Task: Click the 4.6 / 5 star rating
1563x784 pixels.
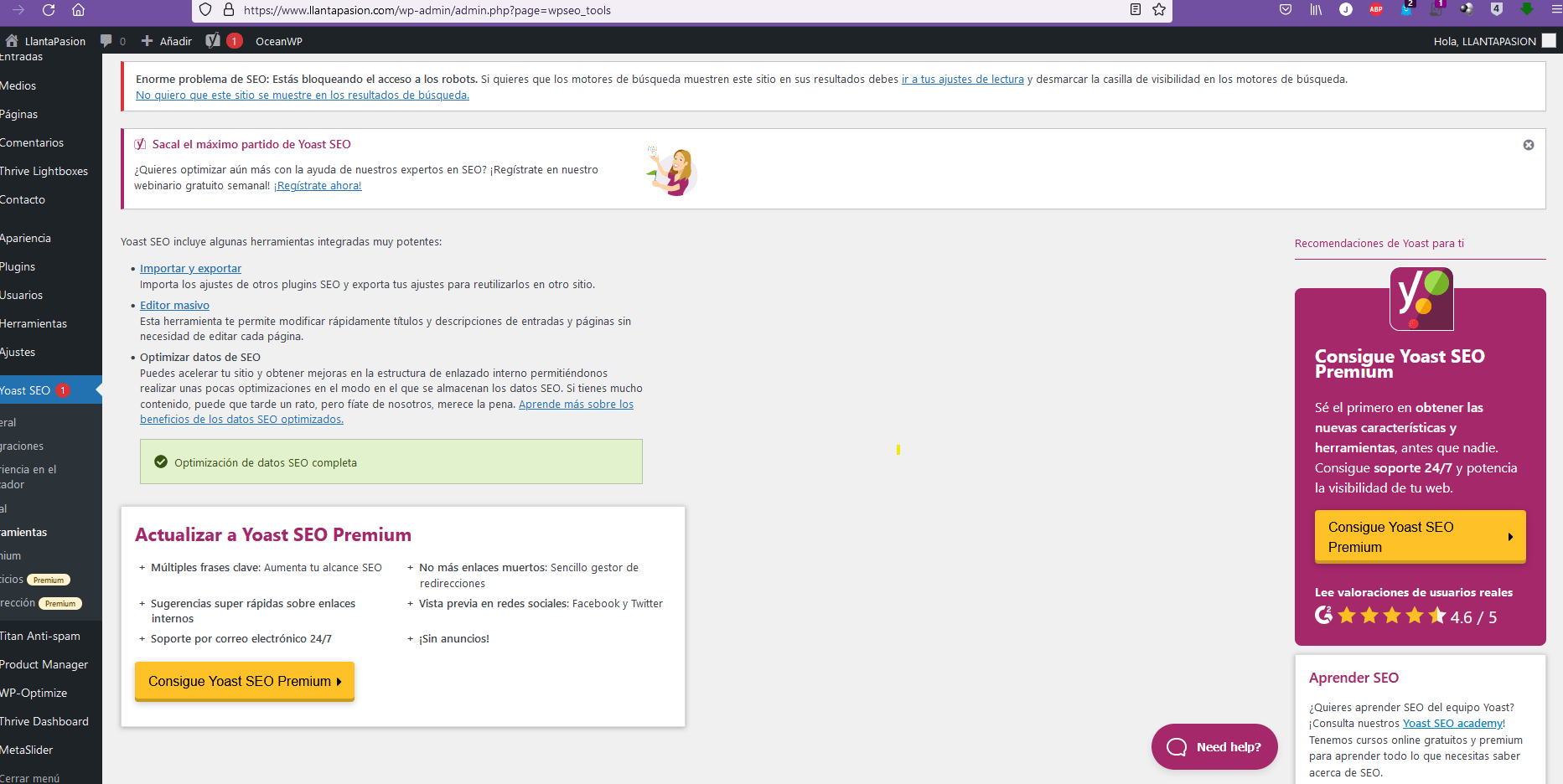Action: [x=1406, y=616]
